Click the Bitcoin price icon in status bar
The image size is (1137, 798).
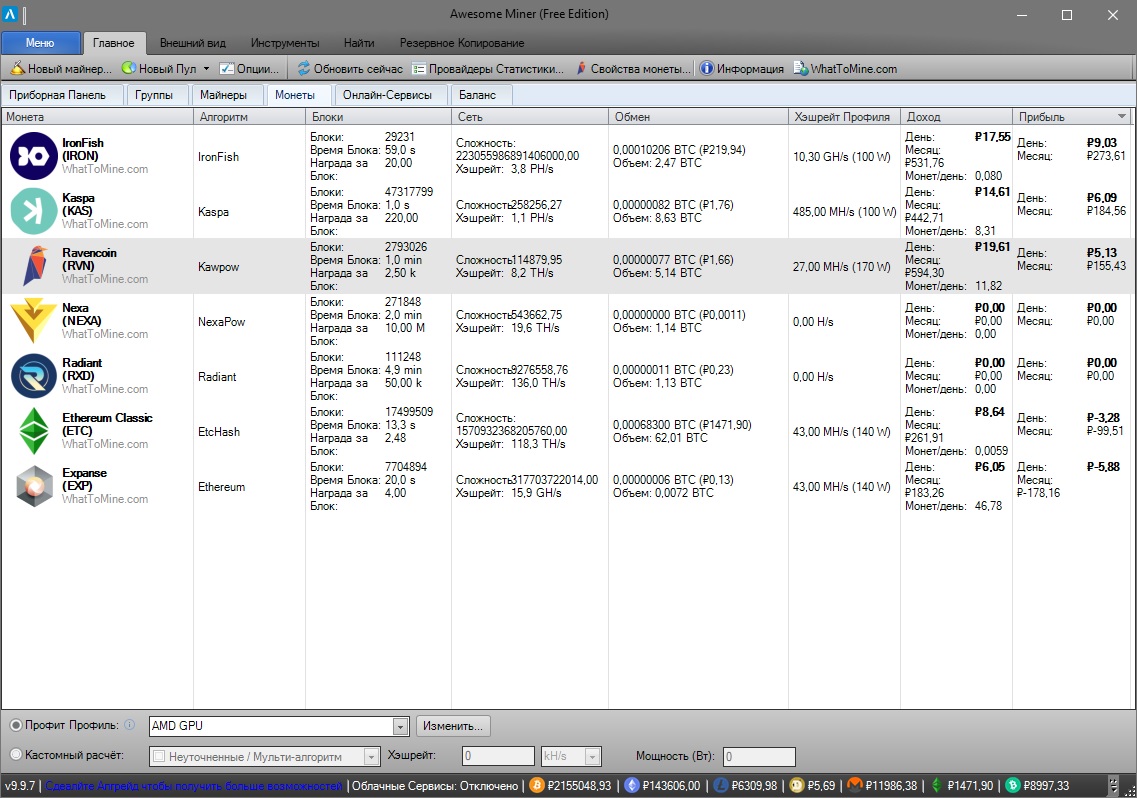click(537, 786)
